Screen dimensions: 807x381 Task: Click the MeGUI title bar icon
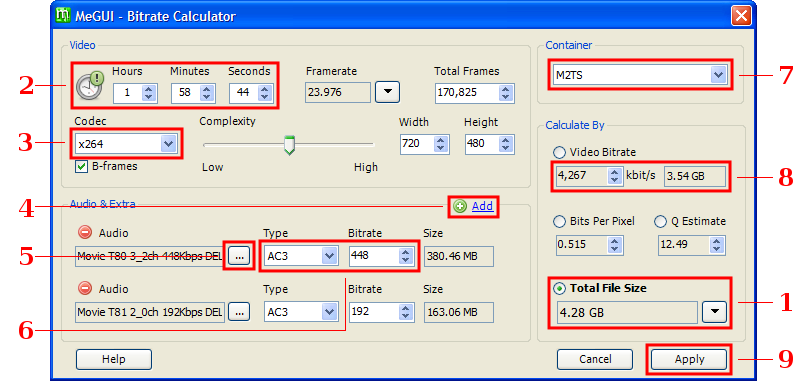point(63,15)
